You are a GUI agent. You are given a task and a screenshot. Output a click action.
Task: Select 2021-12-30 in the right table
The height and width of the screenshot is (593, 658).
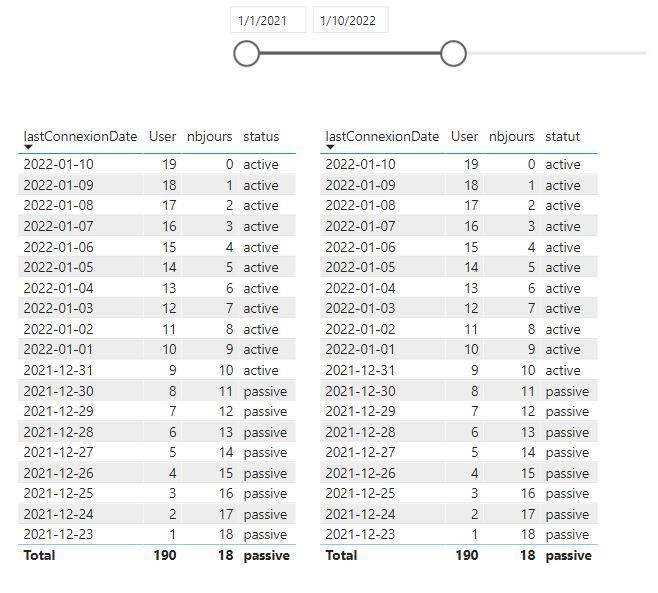(360, 392)
